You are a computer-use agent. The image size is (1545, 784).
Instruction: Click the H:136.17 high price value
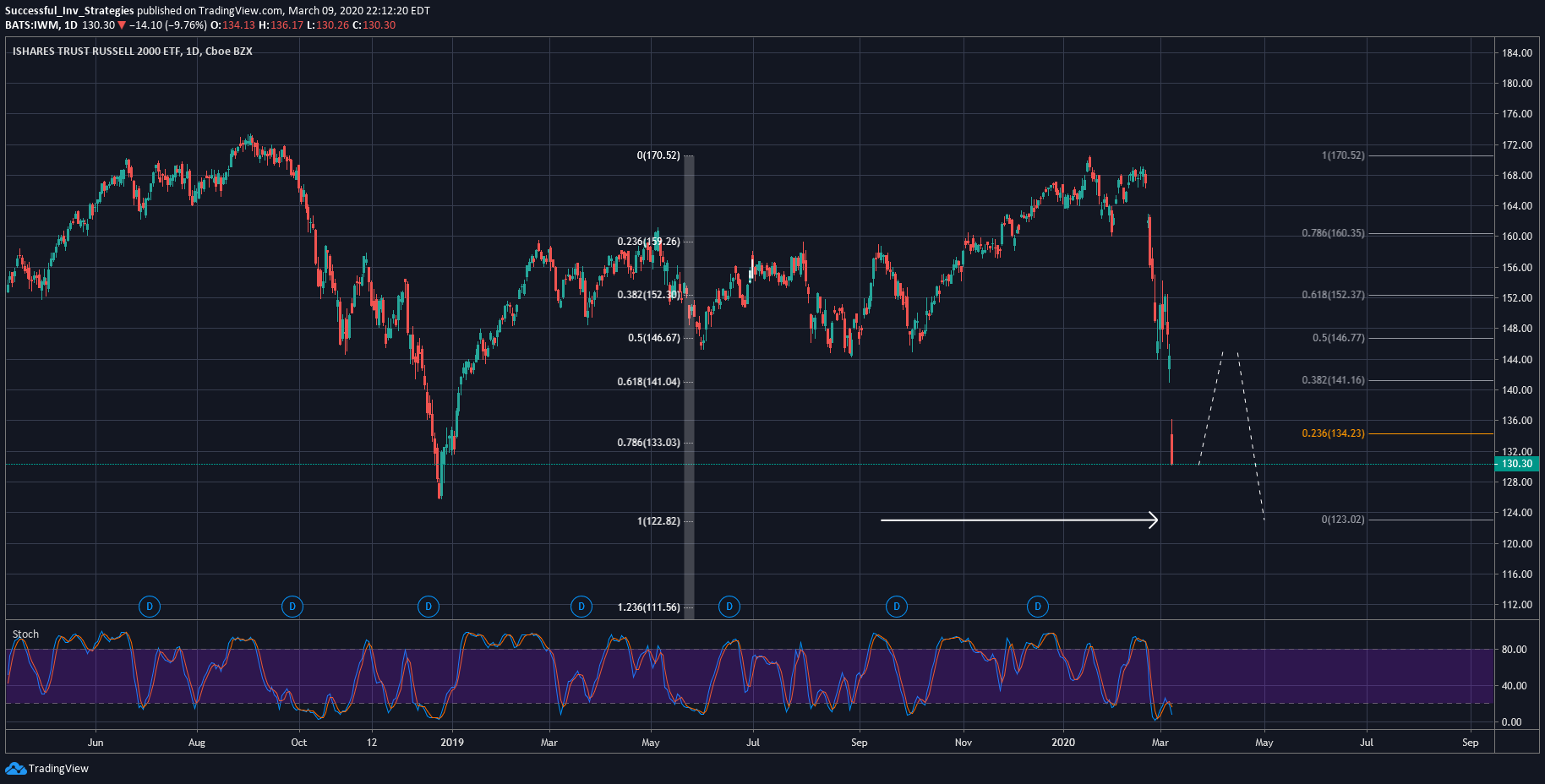pos(281,25)
